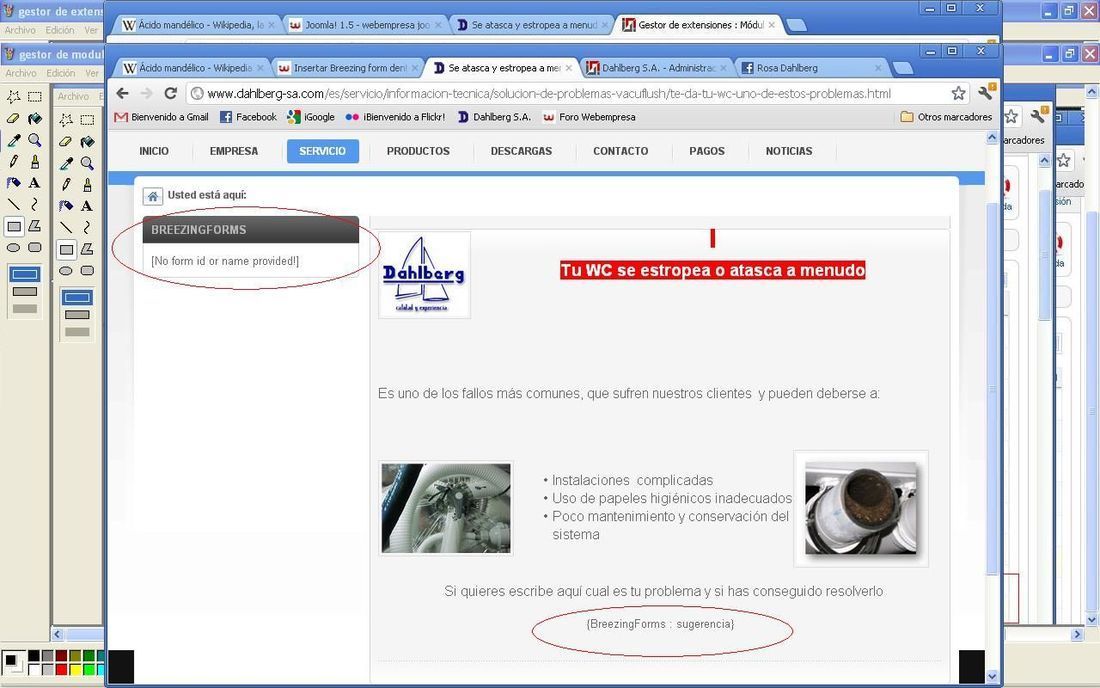Screen dimensions: 1100x688
Task: Switch to 'Insertar Breezing form' tab
Action: click(x=348, y=68)
